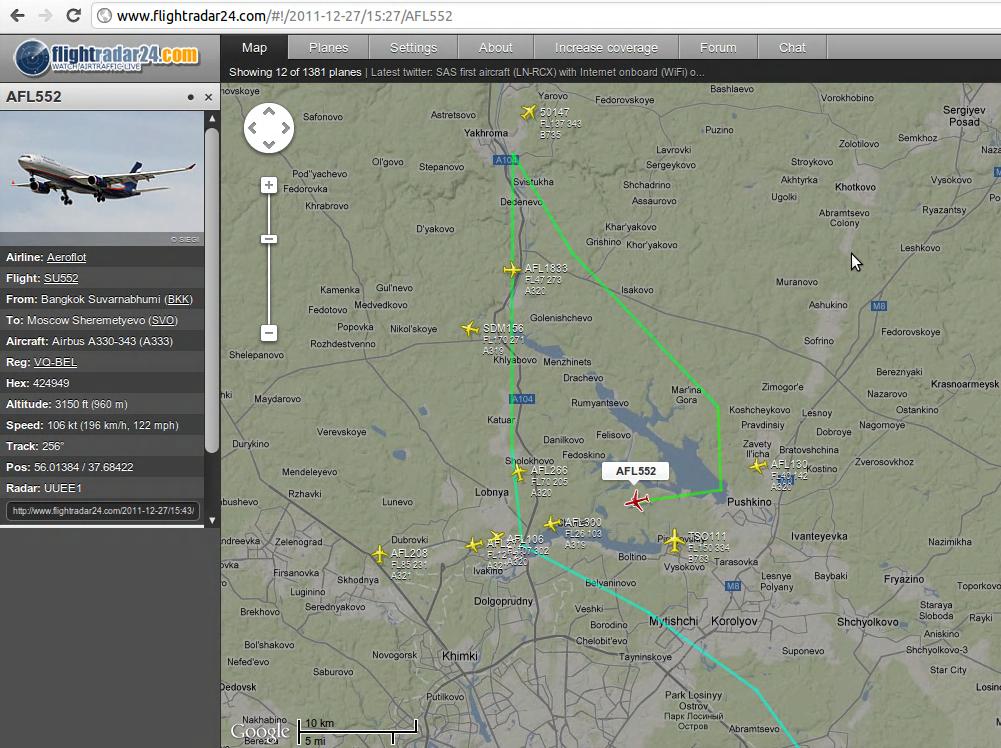1001x748 pixels.
Task: Click the site info icon in the address bar
Action: pyautogui.click(x=104, y=15)
